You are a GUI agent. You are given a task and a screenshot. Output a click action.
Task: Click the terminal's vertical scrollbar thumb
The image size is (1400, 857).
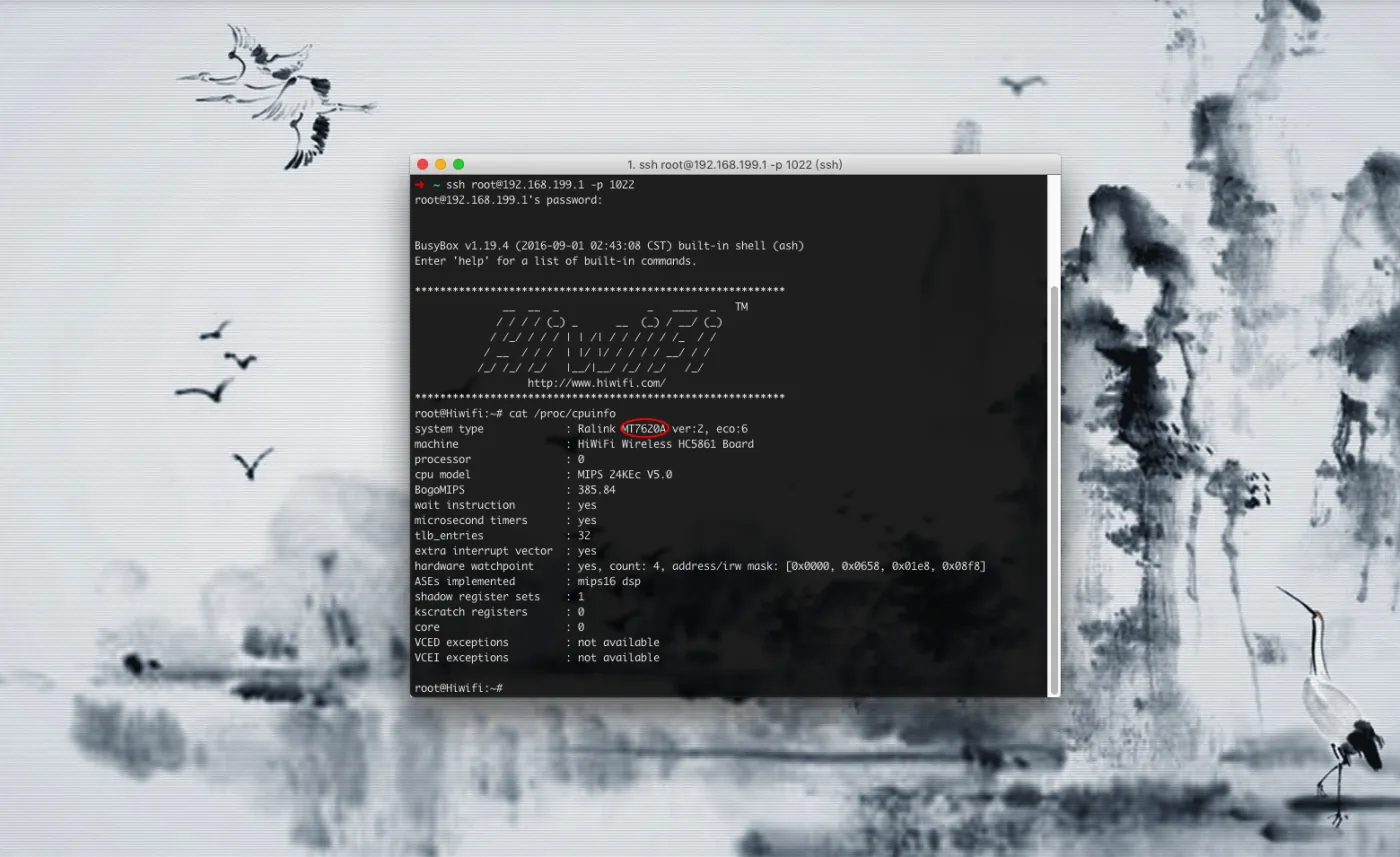[1053, 490]
